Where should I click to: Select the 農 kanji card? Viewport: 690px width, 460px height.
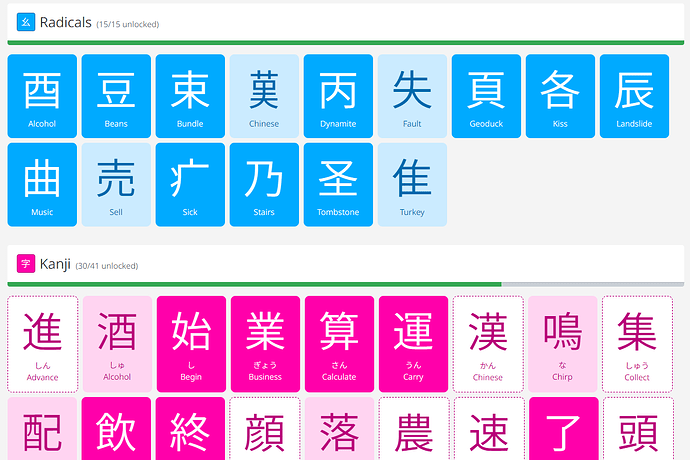click(414, 428)
